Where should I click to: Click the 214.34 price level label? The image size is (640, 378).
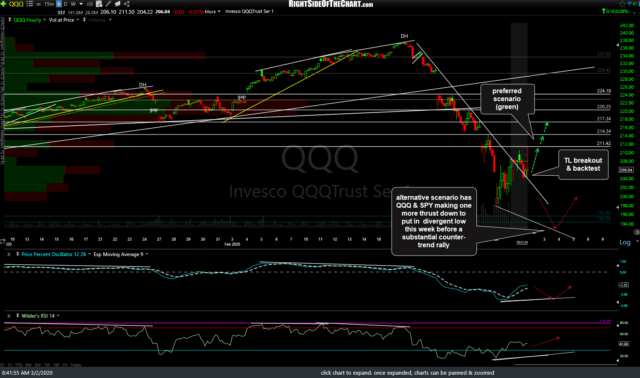click(x=604, y=131)
